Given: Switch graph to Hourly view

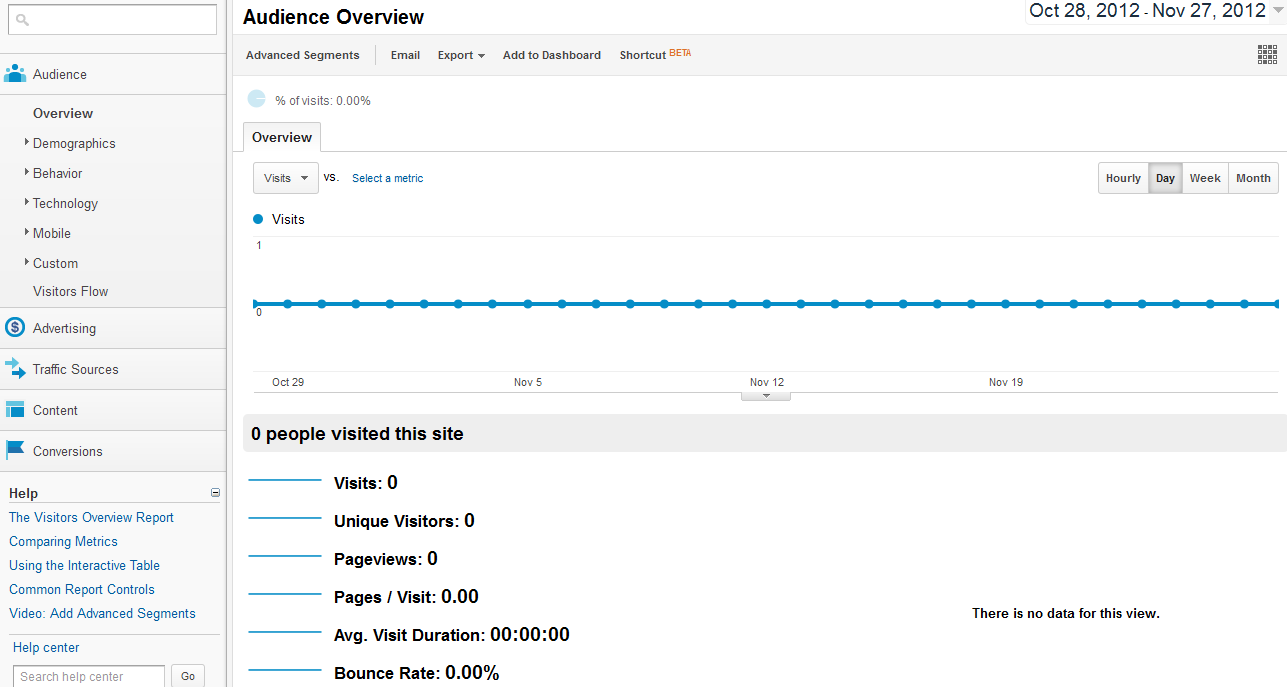Looking at the screenshot, I should pyautogui.click(x=1123, y=178).
